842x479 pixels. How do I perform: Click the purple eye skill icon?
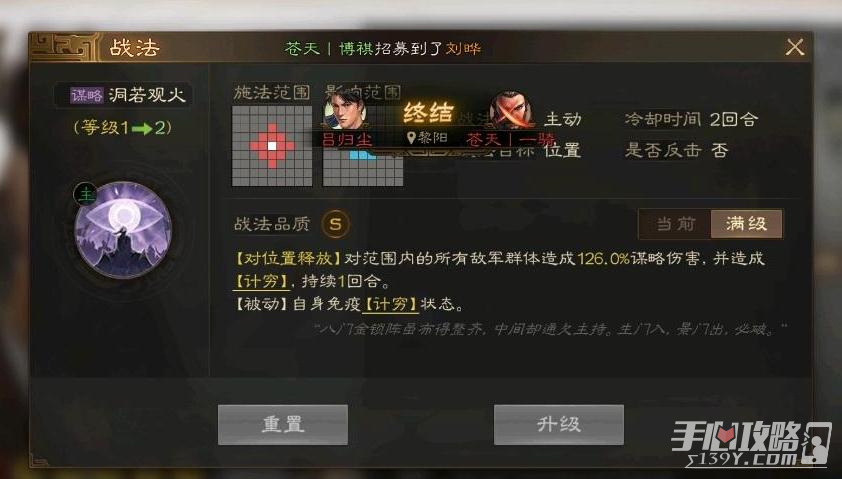tap(123, 230)
